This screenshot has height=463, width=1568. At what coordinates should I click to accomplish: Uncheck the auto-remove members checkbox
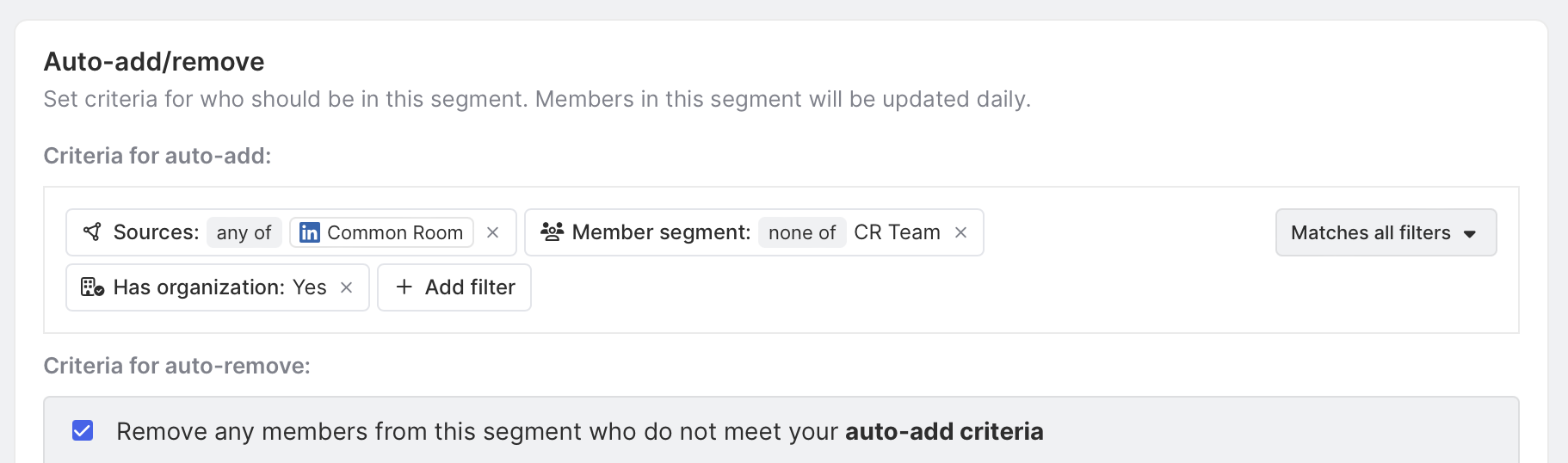(83, 430)
